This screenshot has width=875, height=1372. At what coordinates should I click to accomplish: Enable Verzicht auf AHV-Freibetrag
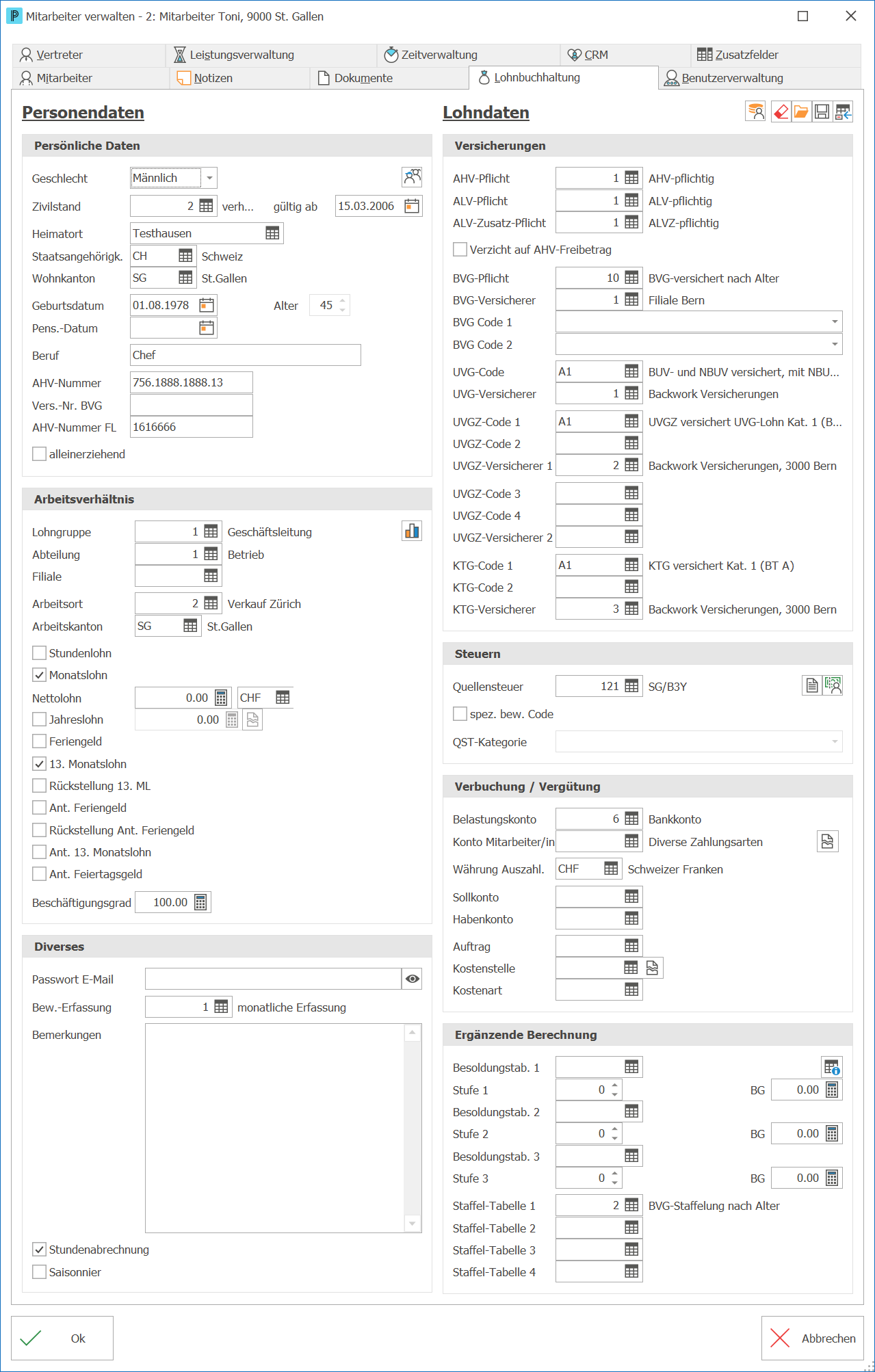pyautogui.click(x=460, y=250)
